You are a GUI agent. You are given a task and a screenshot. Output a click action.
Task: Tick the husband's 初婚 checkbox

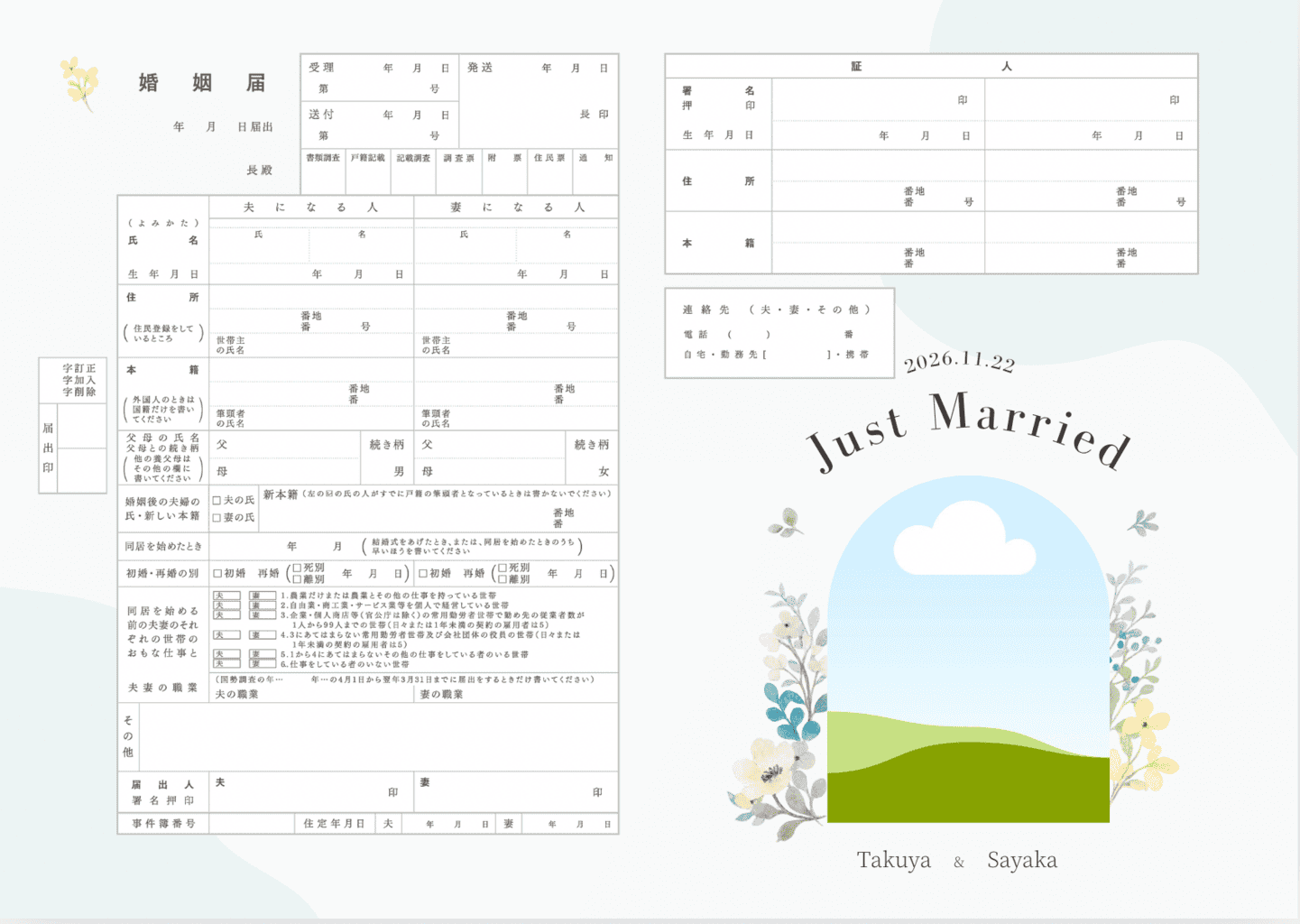(x=217, y=573)
